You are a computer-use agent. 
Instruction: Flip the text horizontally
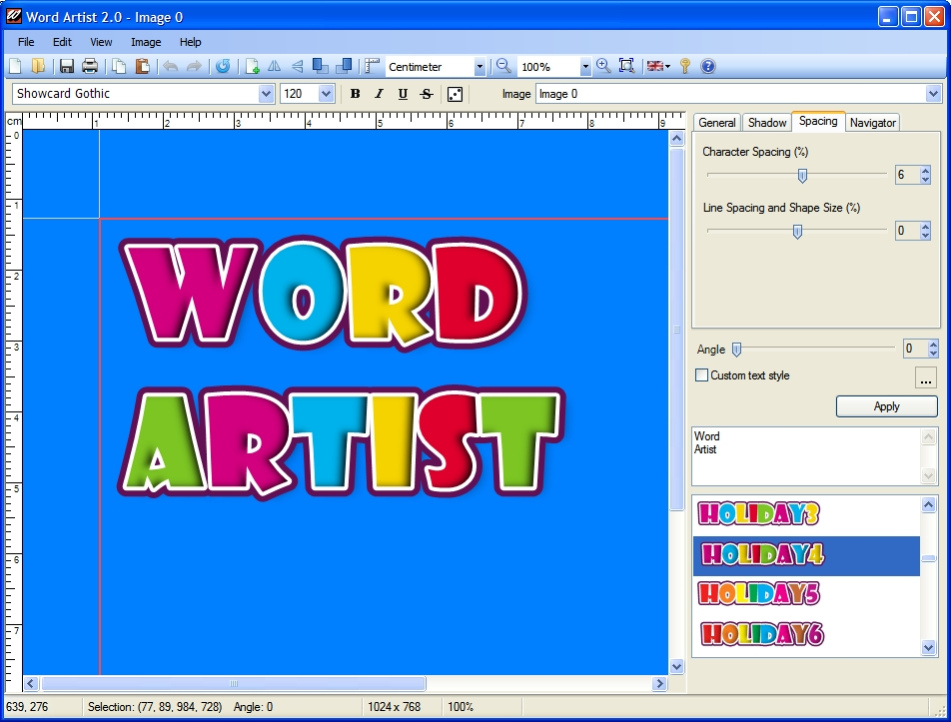pos(275,66)
